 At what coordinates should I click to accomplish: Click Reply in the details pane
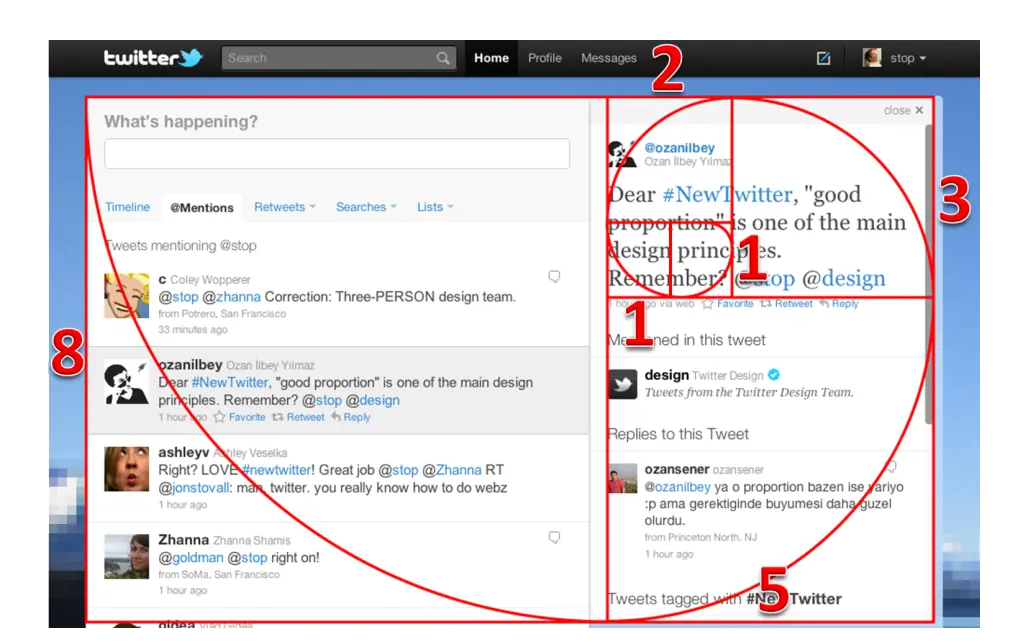(838, 303)
